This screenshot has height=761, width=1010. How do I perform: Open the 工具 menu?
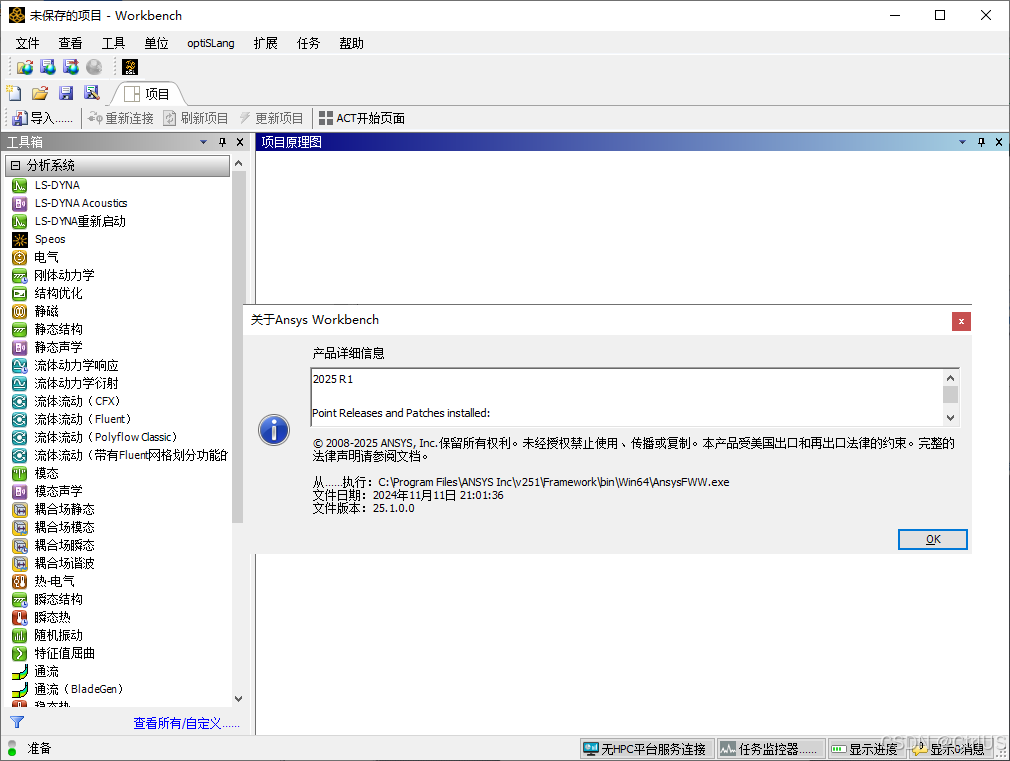click(x=113, y=43)
